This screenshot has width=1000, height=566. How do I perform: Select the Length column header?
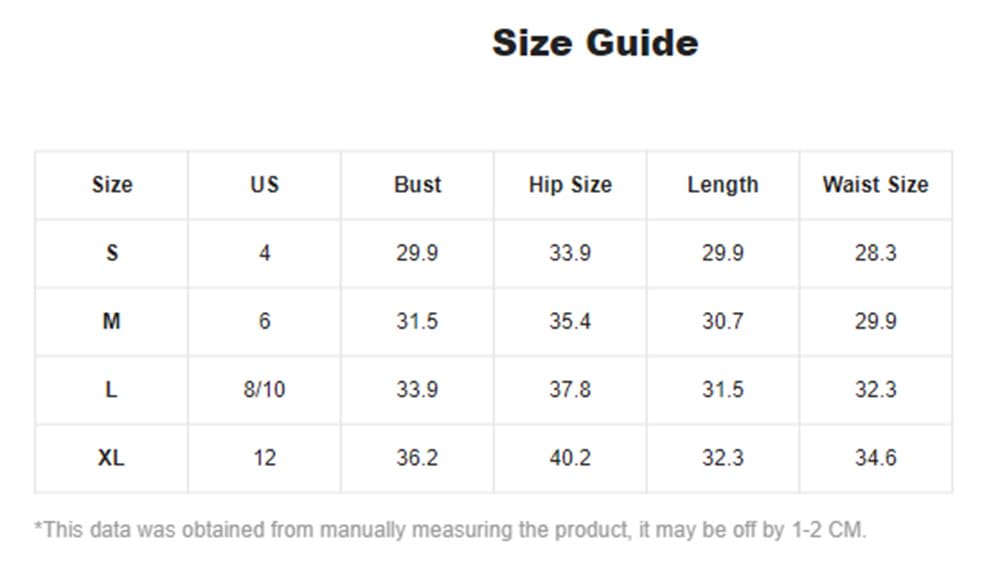pos(723,185)
